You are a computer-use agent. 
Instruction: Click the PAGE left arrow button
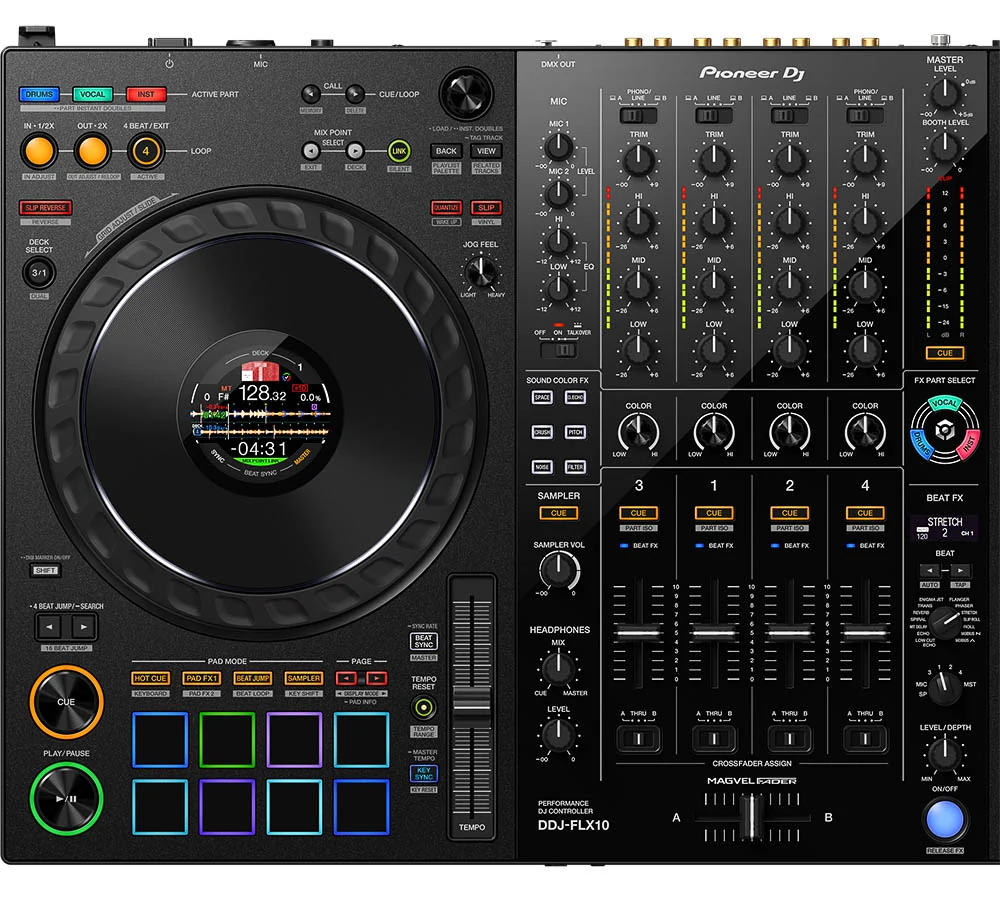pyautogui.click(x=346, y=679)
